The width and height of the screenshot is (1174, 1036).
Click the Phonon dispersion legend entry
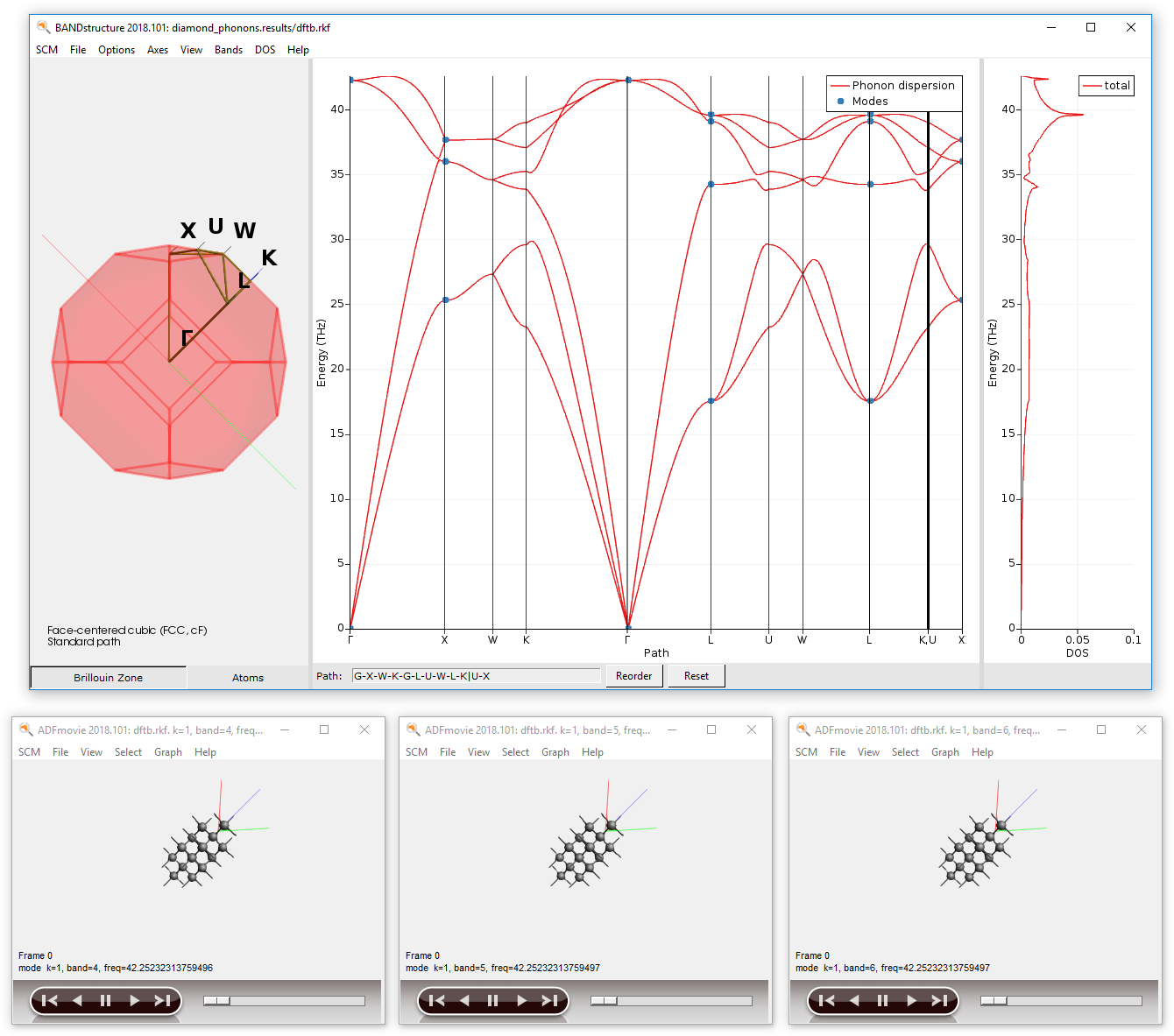point(894,85)
